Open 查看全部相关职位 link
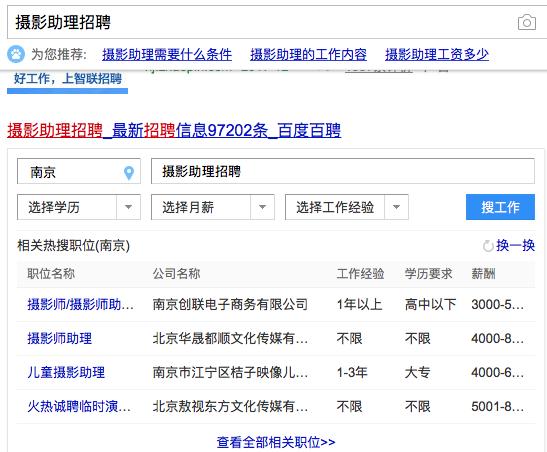547x452 pixels. pos(276,442)
